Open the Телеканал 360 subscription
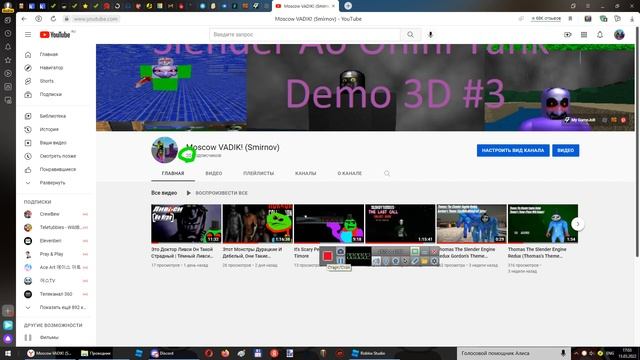 tap(56, 294)
